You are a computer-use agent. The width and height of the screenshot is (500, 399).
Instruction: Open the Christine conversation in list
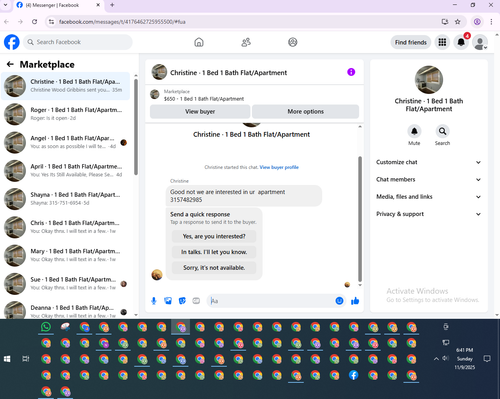pos(66,86)
